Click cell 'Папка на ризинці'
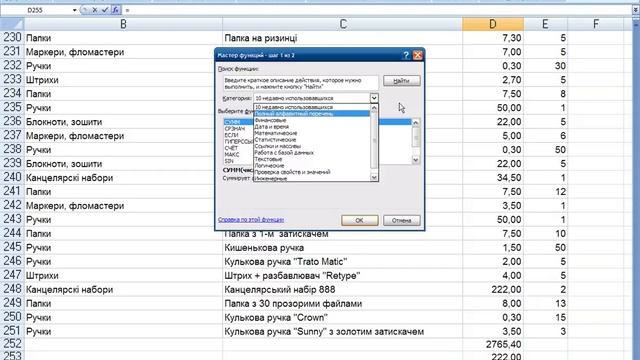This screenshot has width=640, height=360. pyautogui.click(x=342, y=38)
